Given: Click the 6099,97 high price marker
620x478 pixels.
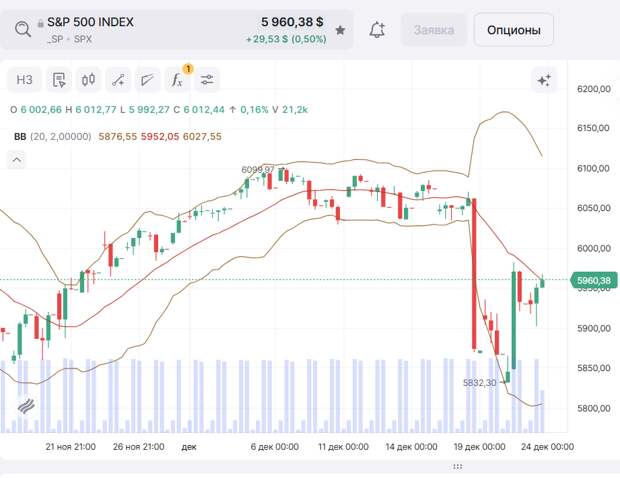Looking at the screenshot, I should coord(257,170).
